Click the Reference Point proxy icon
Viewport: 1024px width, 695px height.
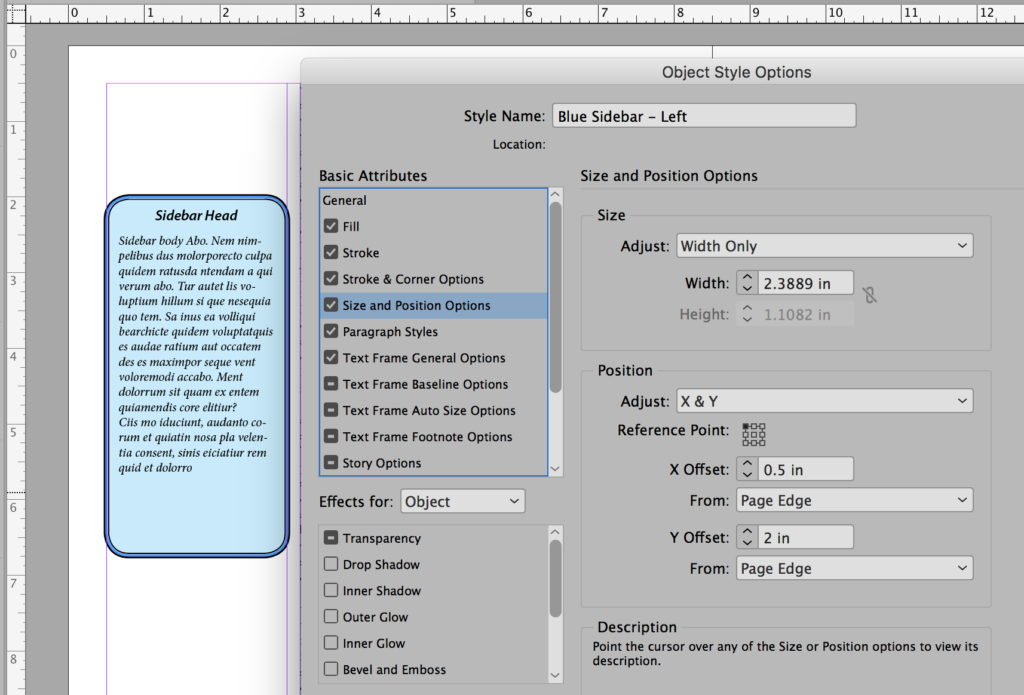[753, 434]
